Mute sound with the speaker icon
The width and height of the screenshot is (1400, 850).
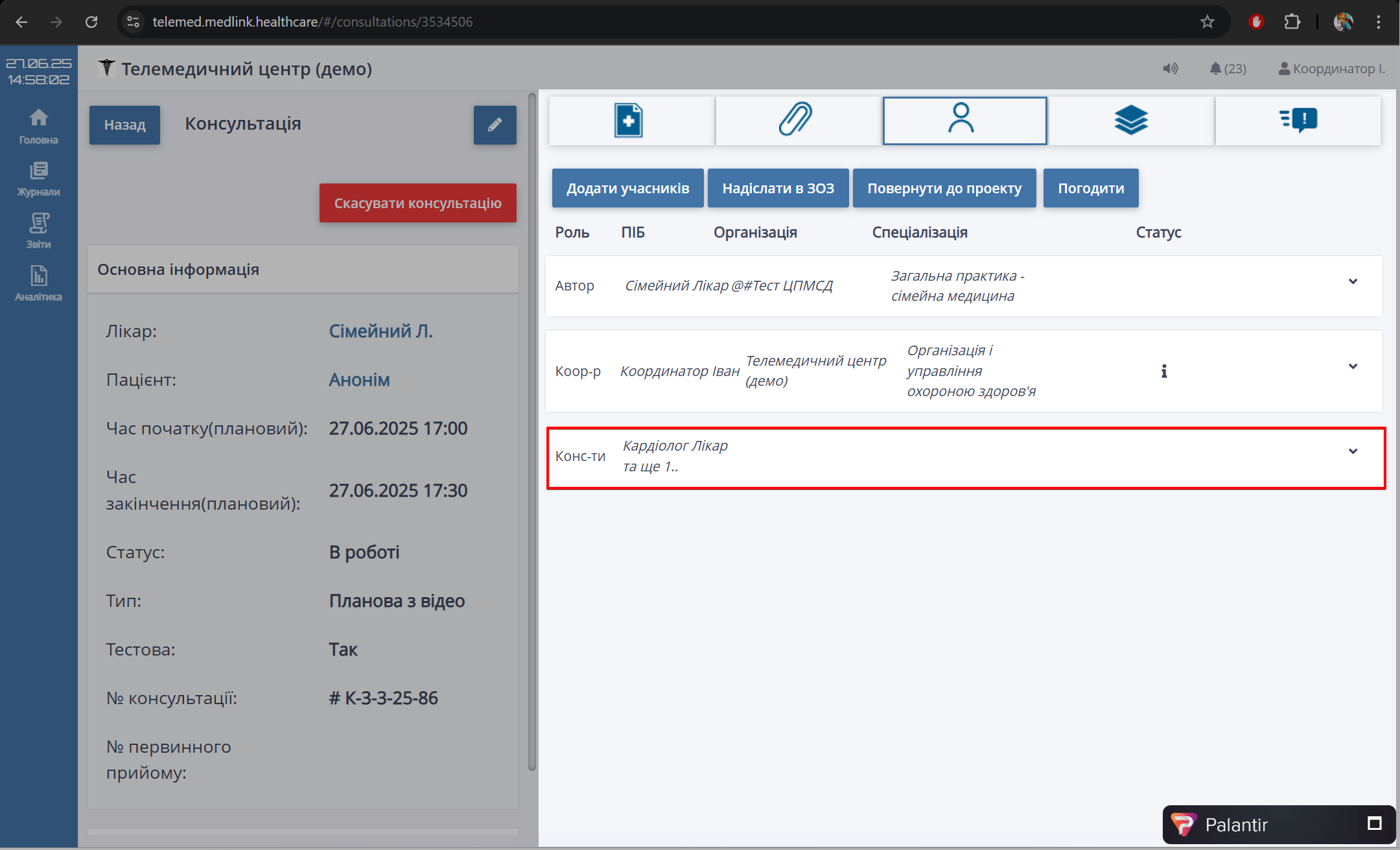pos(1170,69)
